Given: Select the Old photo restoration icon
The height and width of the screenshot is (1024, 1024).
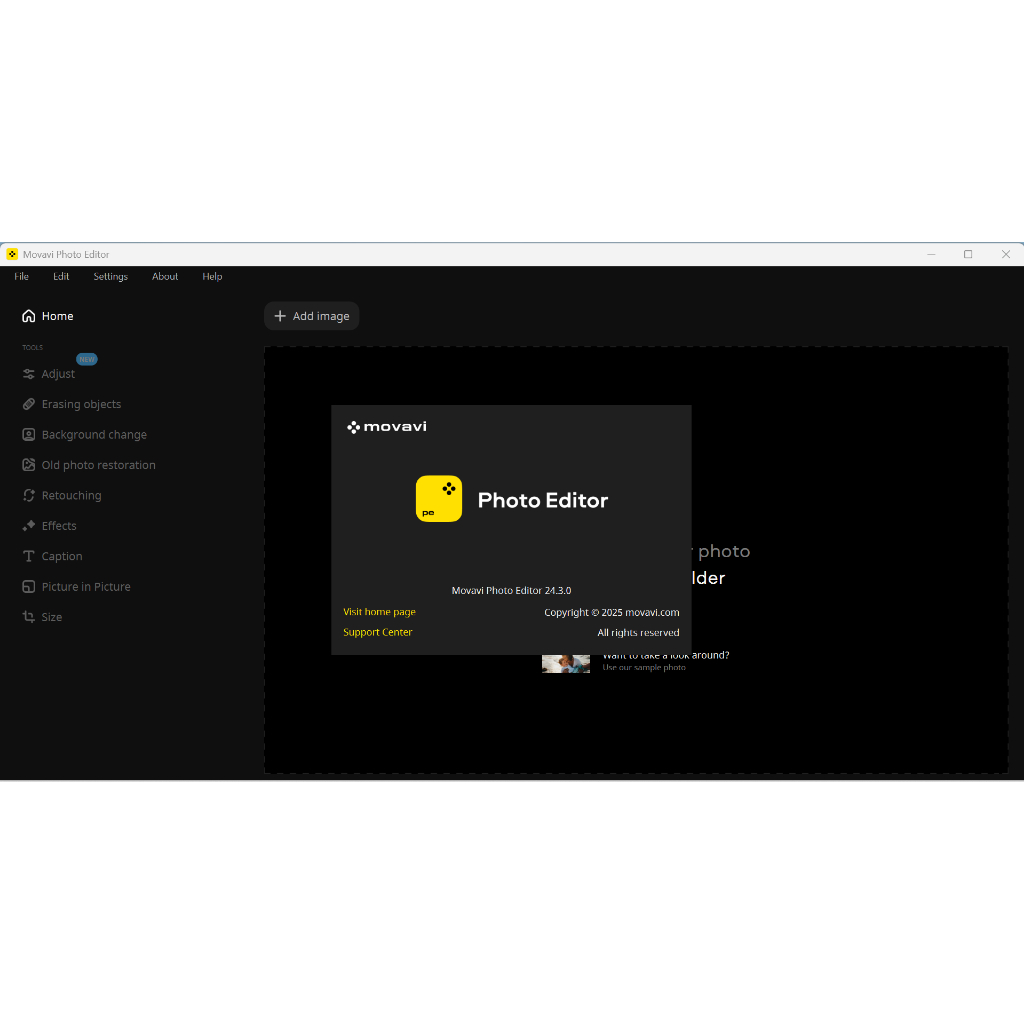Looking at the screenshot, I should pyautogui.click(x=29, y=465).
